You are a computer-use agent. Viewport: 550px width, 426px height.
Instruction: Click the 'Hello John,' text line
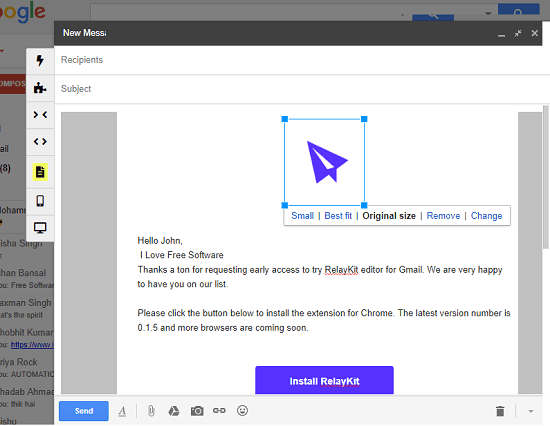coord(160,241)
